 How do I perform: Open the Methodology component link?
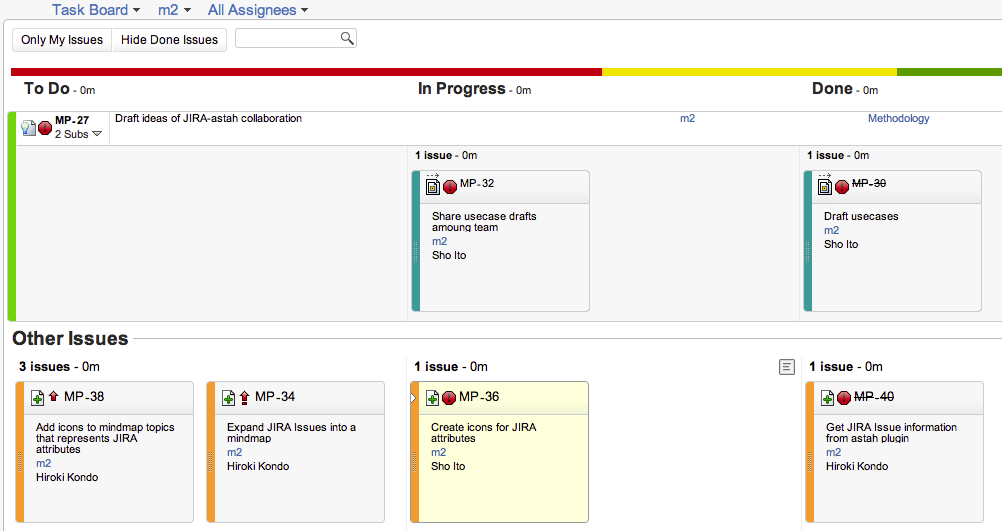898,119
